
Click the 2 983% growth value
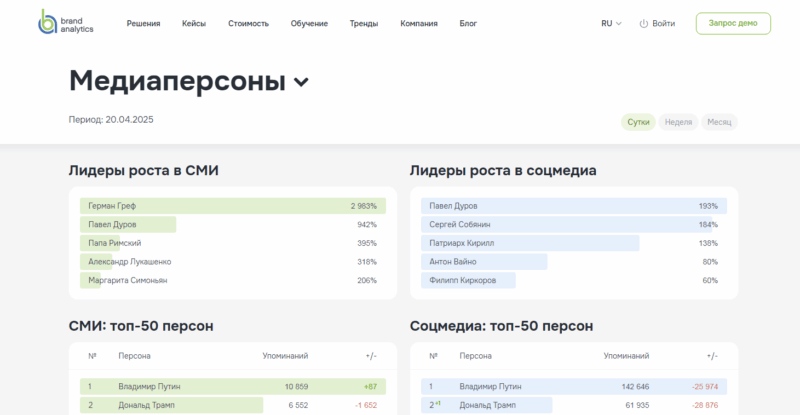coord(364,206)
